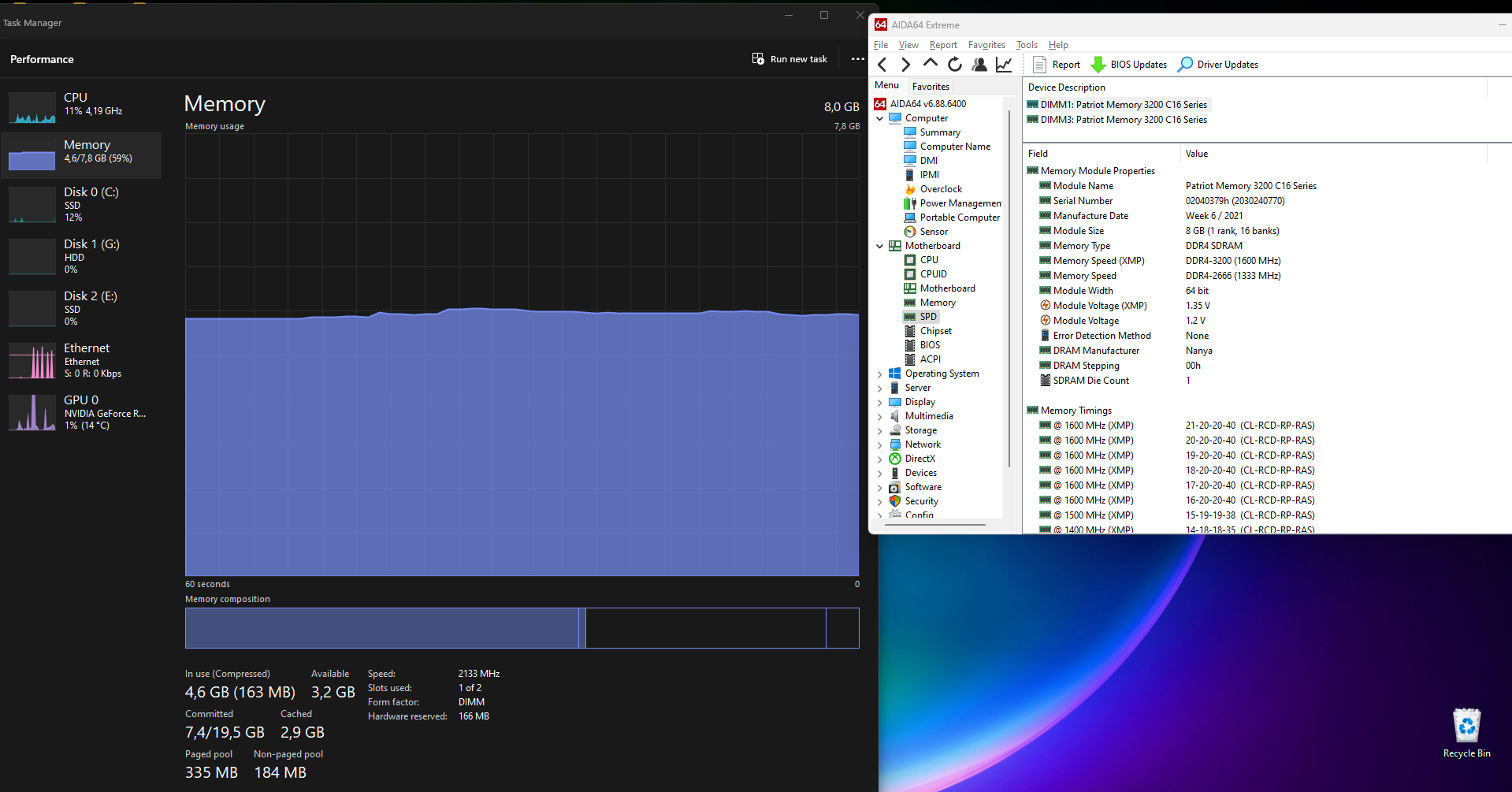
Task: Click the user silhouette icon in AIDA64 toolbar
Action: (x=979, y=65)
